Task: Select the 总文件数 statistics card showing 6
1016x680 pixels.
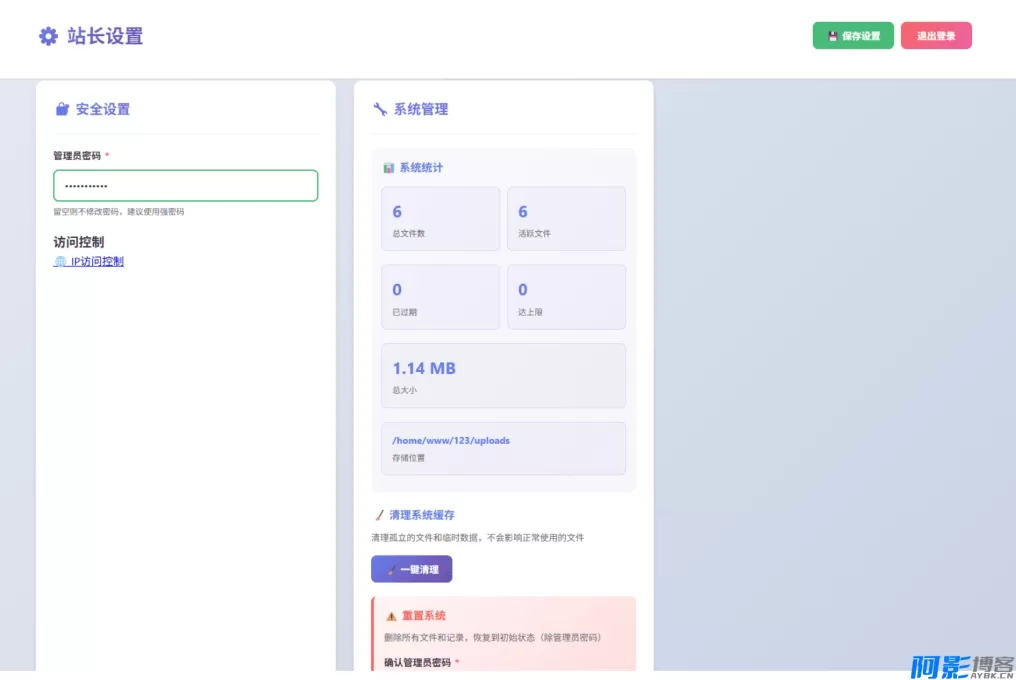Action: tap(440, 218)
